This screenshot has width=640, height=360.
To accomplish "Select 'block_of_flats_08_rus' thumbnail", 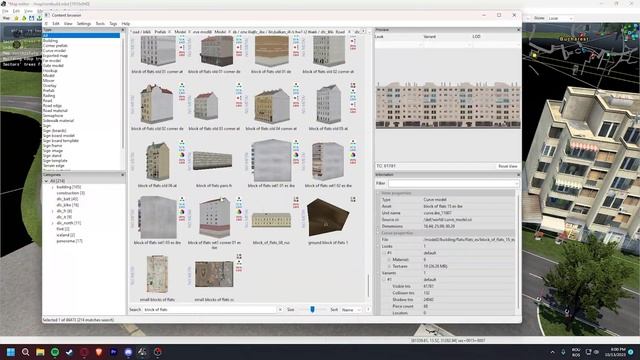I will pyautogui.click(x=271, y=220).
